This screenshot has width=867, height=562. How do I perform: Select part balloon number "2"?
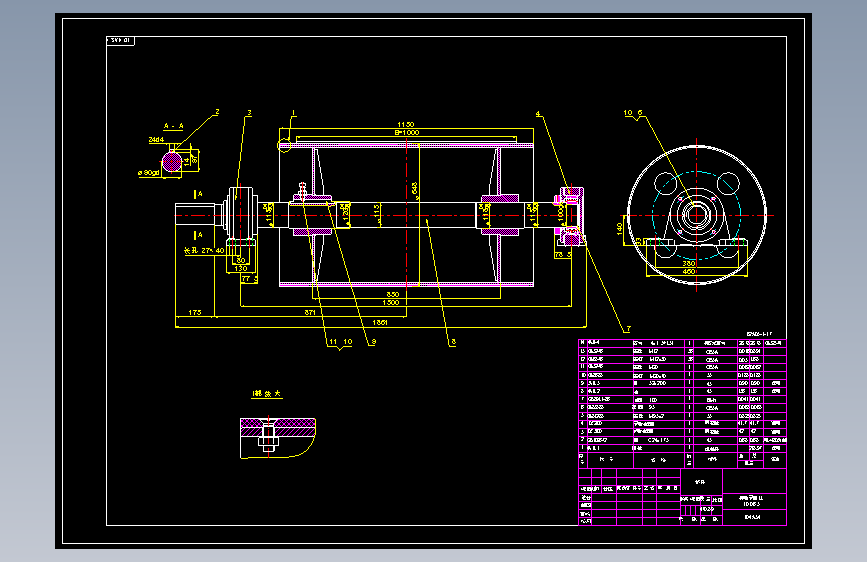point(217,112)
